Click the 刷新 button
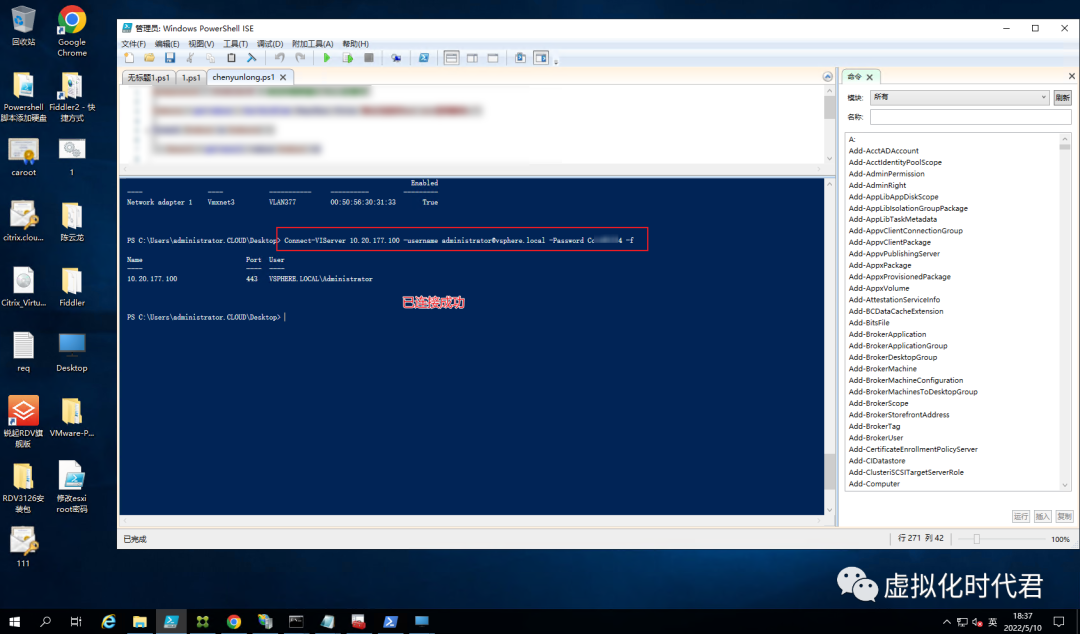Image resolution: width=1080 pixels, height=634 pixels. click(x=1063, y=97)
